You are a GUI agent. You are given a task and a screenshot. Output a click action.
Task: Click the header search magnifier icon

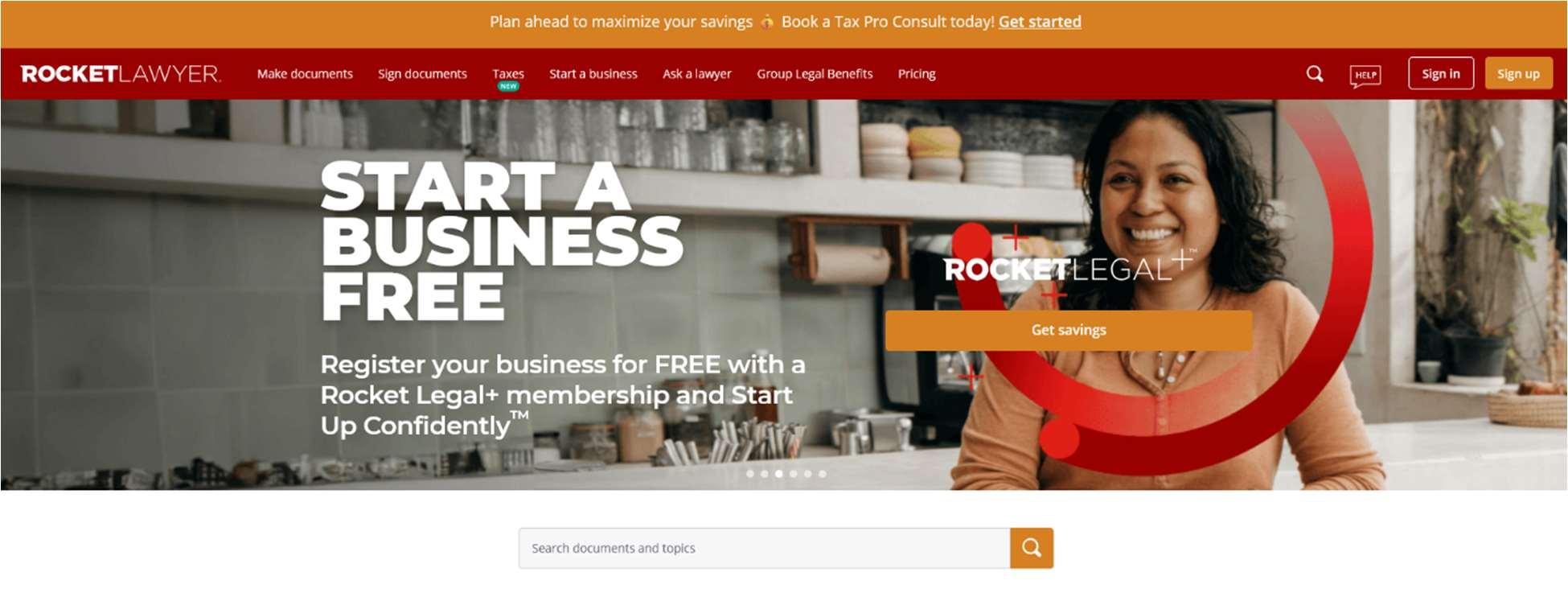(x=1315, y=74)
